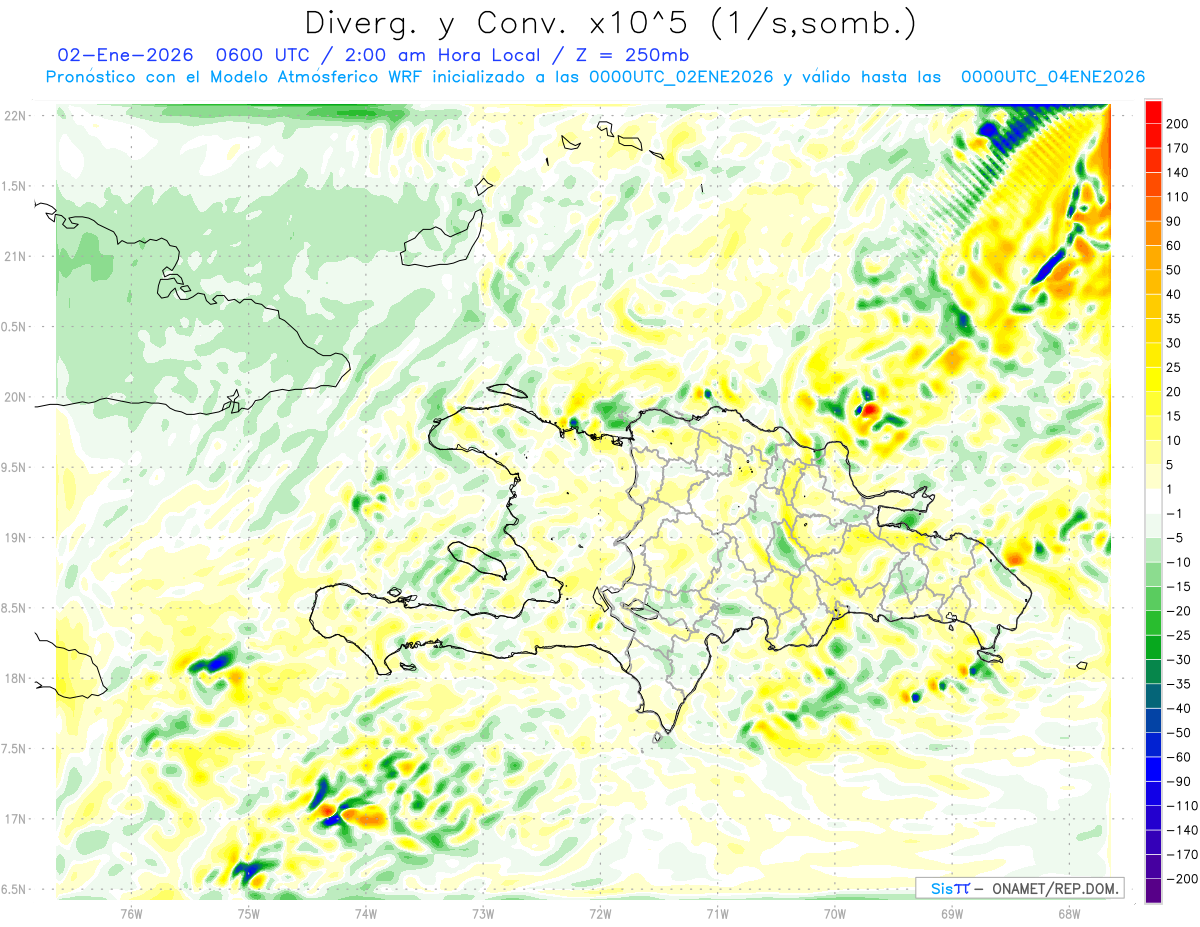This screenshot has height=927, width=1200.
Task: Click the '9.5N' latitude label
Action: 15,467
